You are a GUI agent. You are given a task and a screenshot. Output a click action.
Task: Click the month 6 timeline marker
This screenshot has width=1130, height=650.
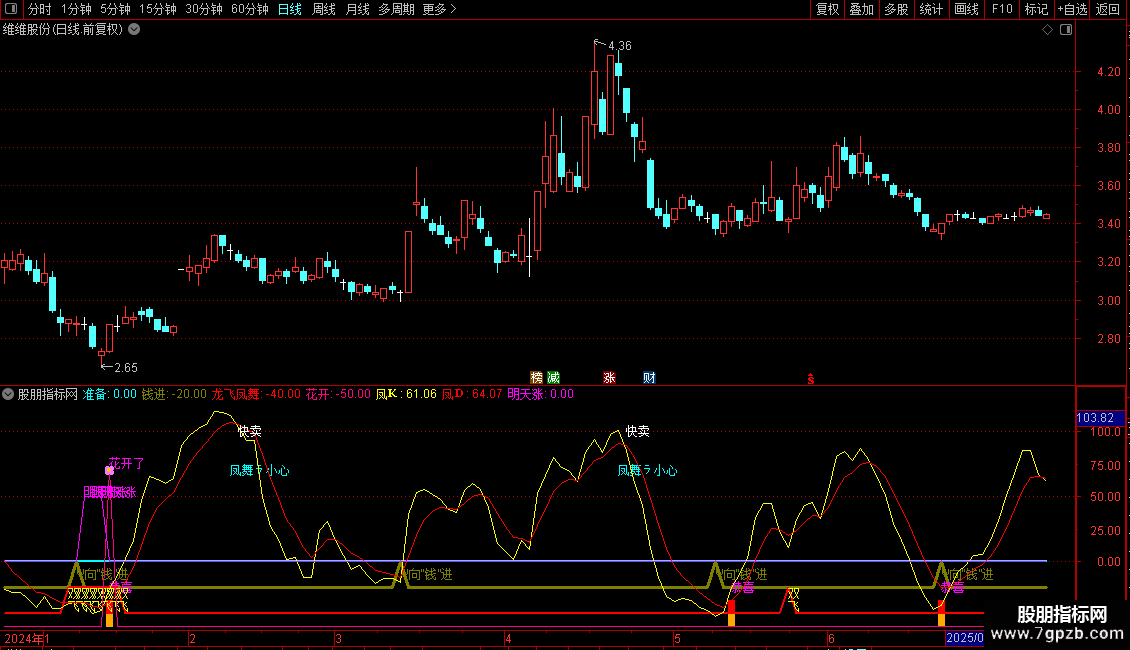(831, 638)
